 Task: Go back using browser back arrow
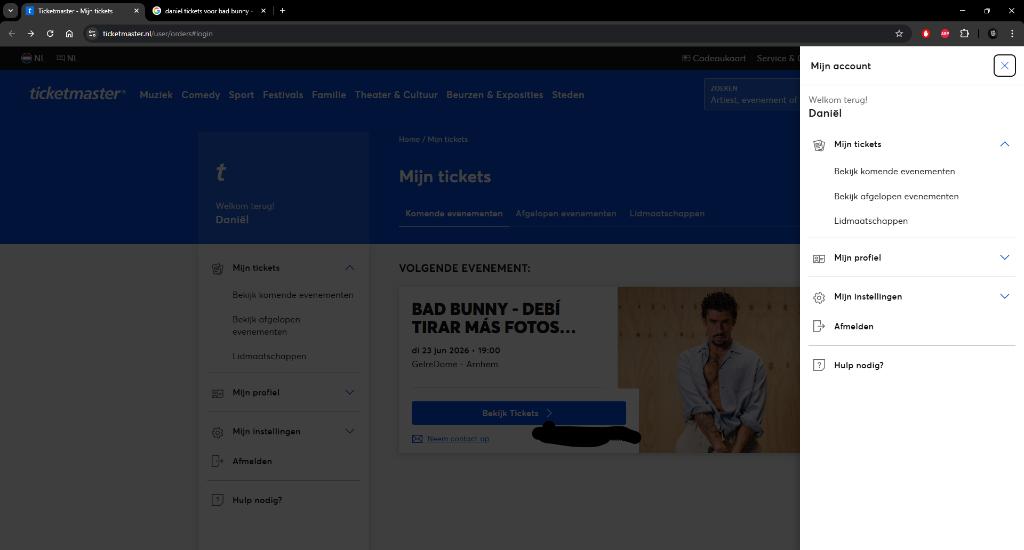(12, 33)
